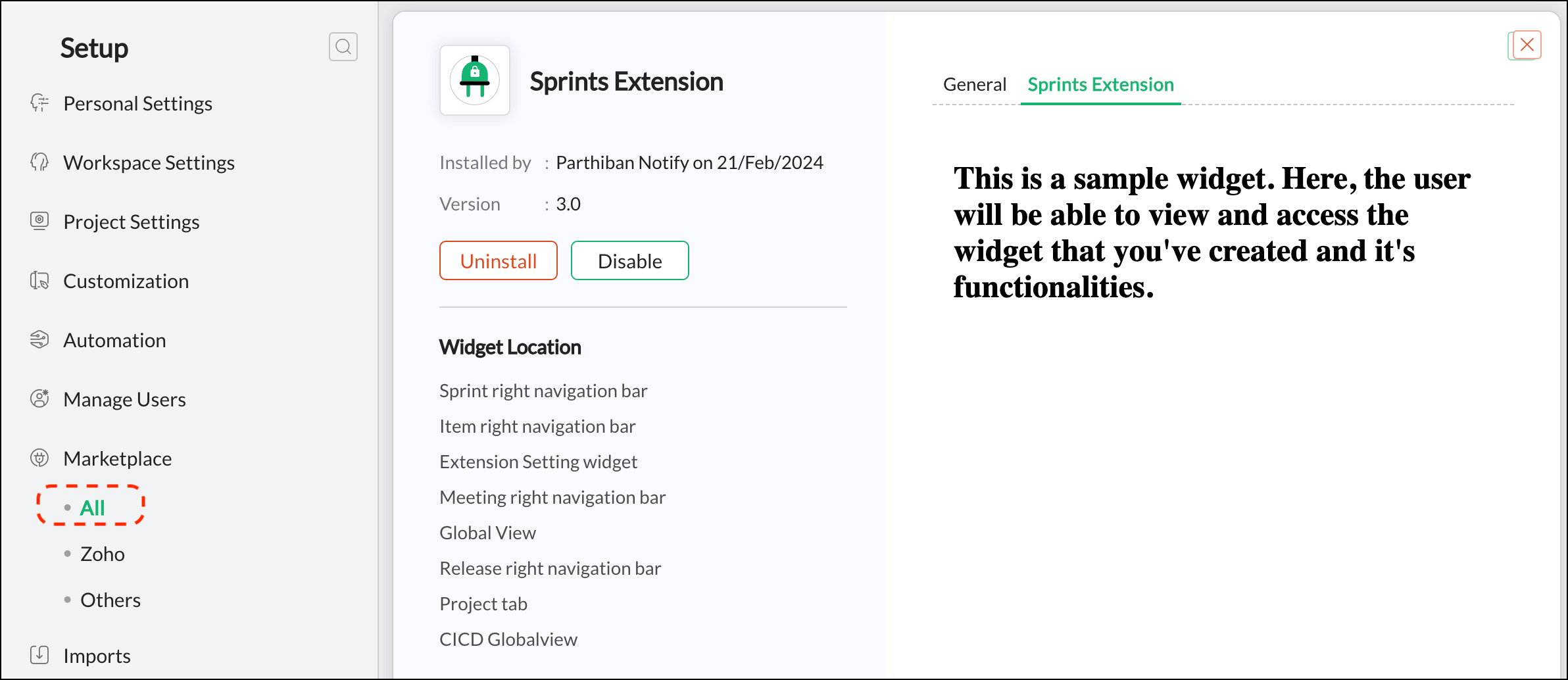Click the Marketplace plug icon
The width and height of the screenshot is (1568, 680).
[x=39, y=458]
